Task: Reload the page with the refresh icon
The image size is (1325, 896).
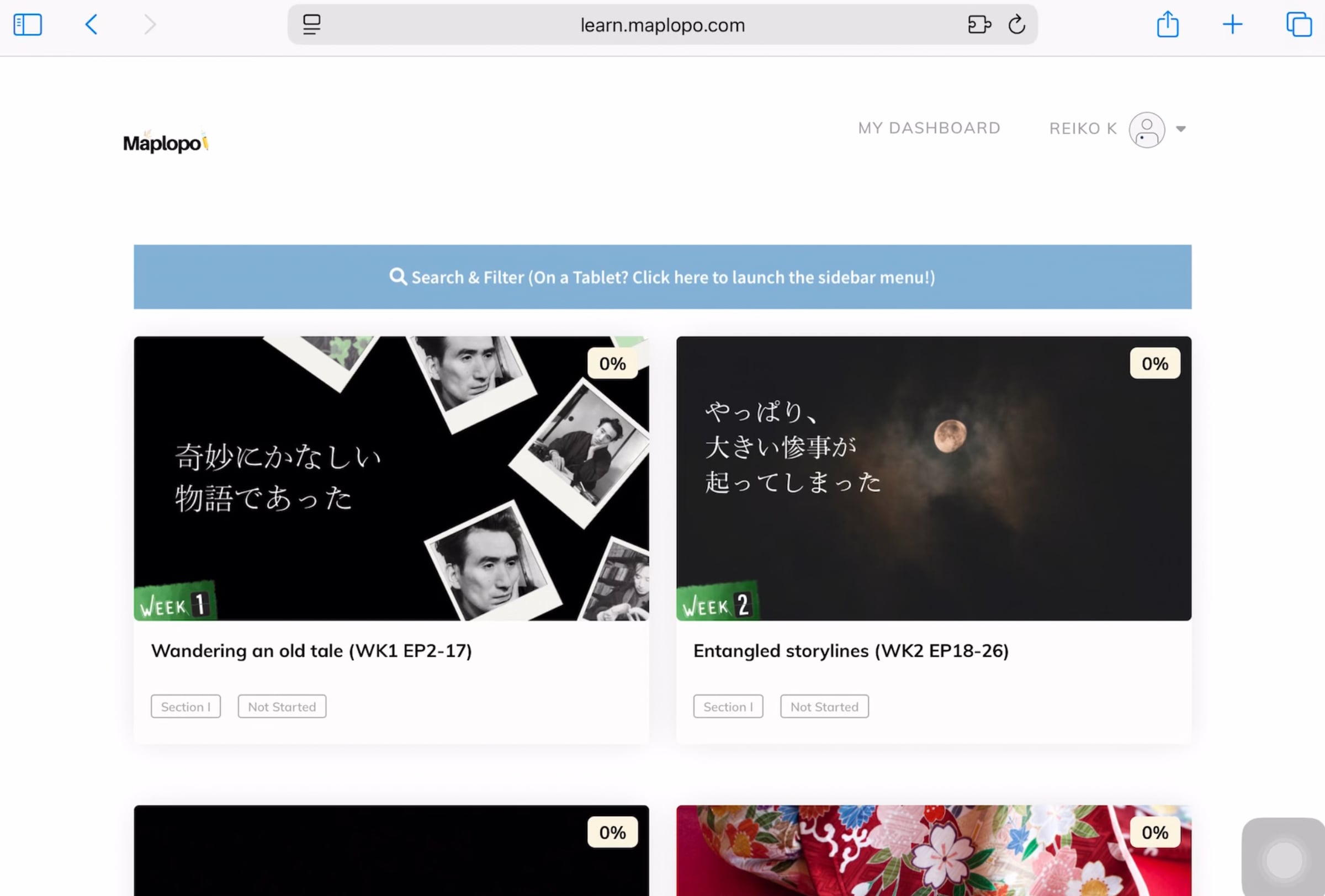Action: [x=1016, y=24]
